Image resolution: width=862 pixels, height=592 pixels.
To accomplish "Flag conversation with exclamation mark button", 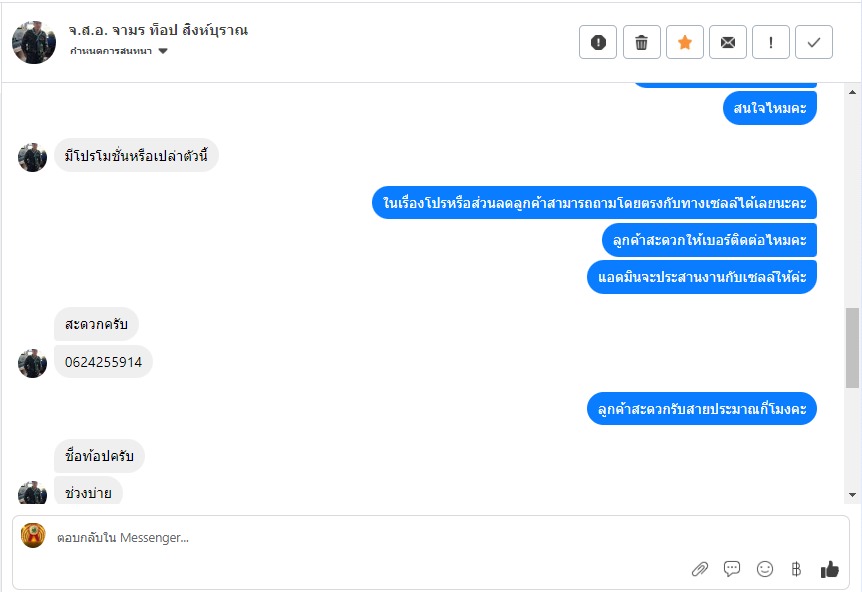I will point(771,42).
